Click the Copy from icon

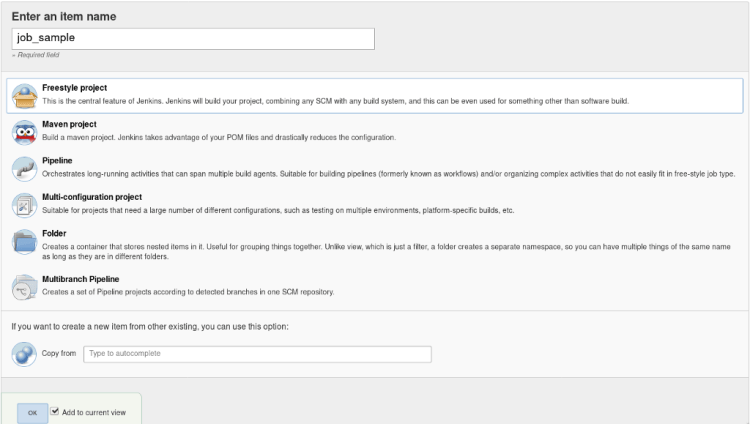[x=24, y=354]
